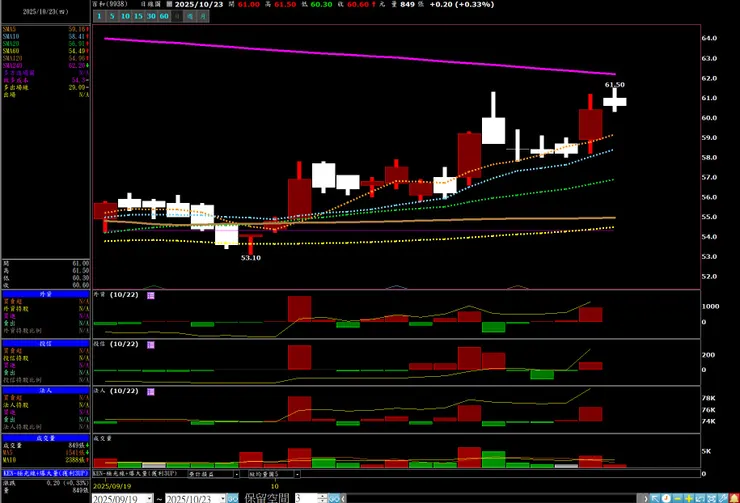Click the blue KEN indicator header at left
Screen dimensions: 740x503
(x=46, y=473)
